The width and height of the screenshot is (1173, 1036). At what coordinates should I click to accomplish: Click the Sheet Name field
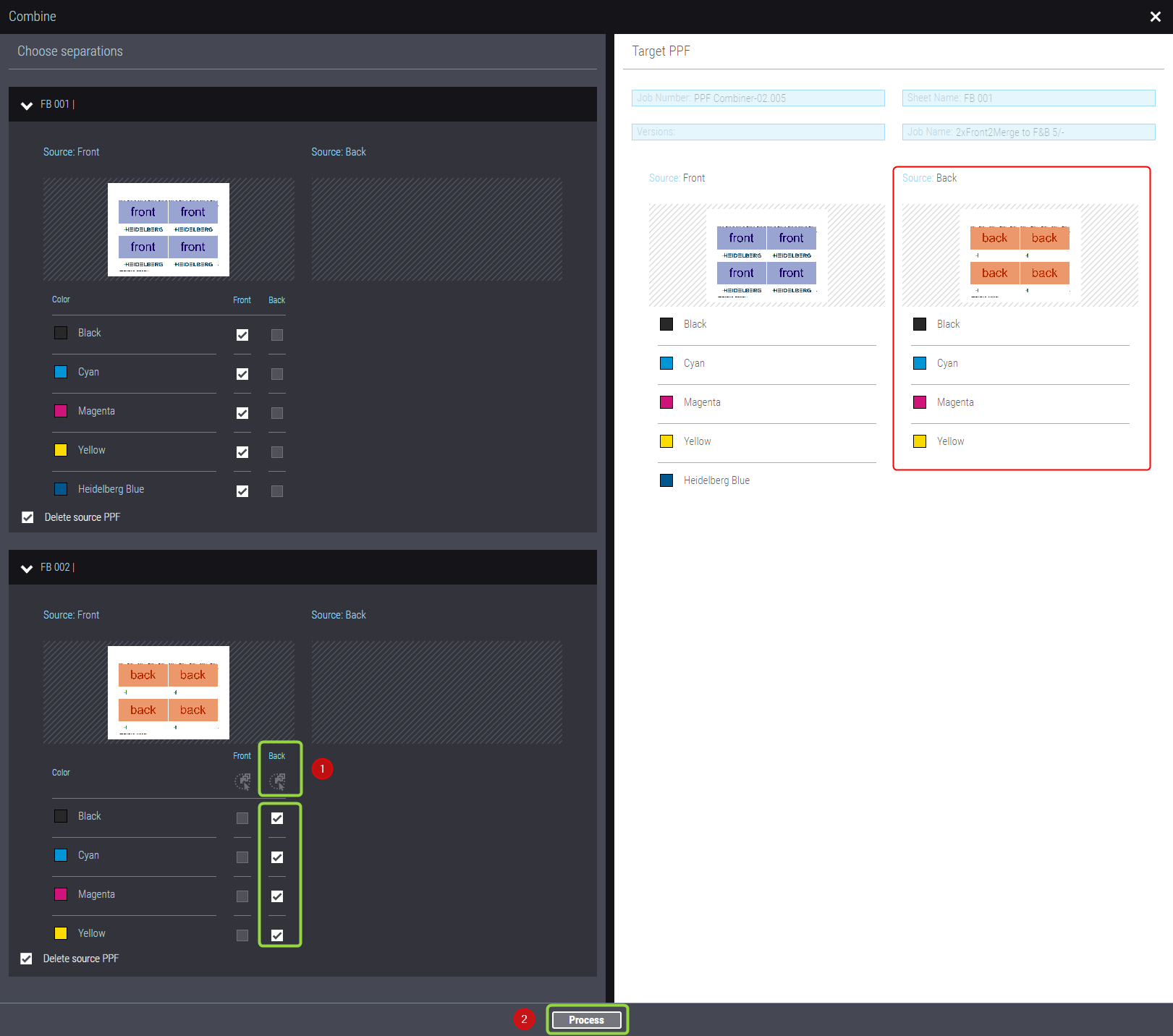tap(1028, 98)
